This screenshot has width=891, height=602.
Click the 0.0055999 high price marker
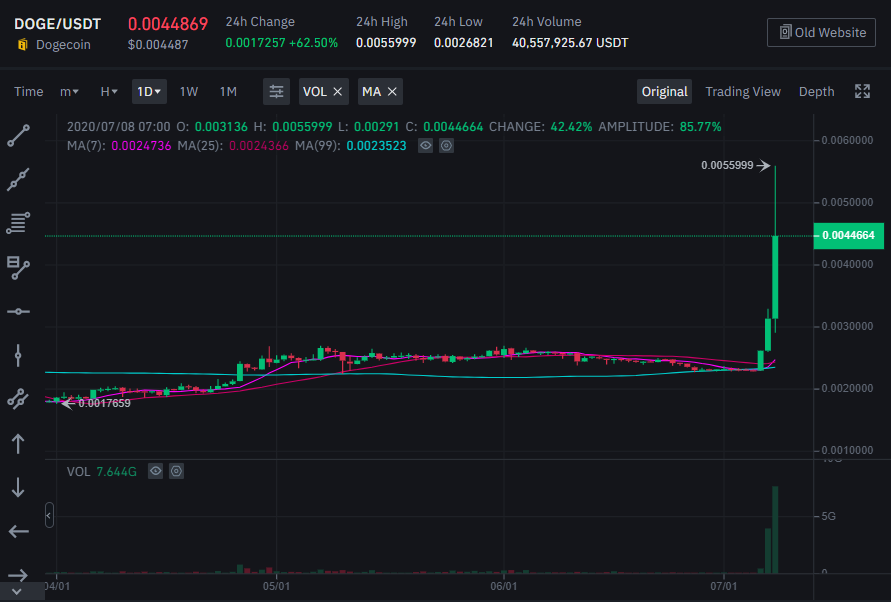[735, 165]
